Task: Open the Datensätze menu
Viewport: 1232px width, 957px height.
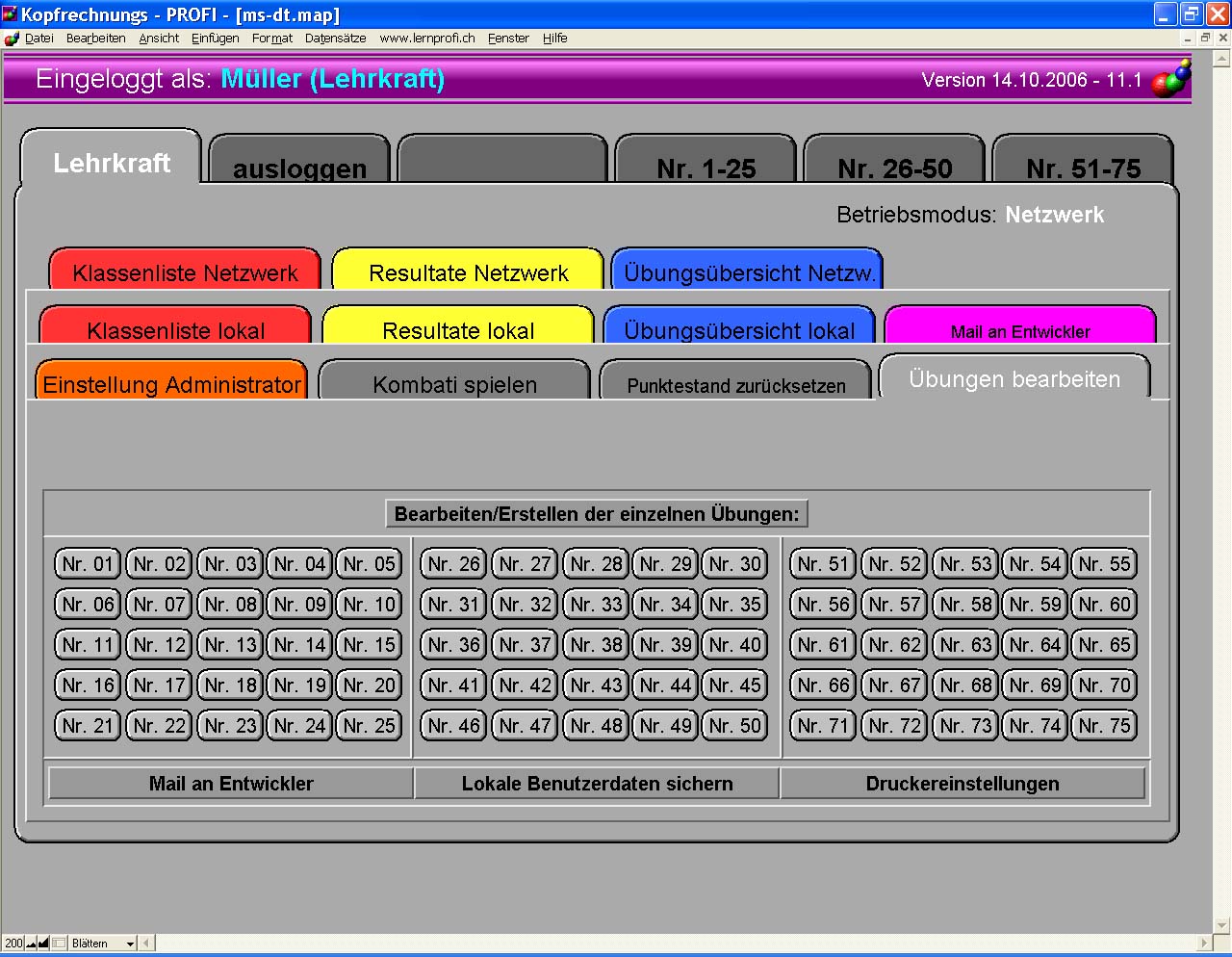Action: [x=335, y=39]
